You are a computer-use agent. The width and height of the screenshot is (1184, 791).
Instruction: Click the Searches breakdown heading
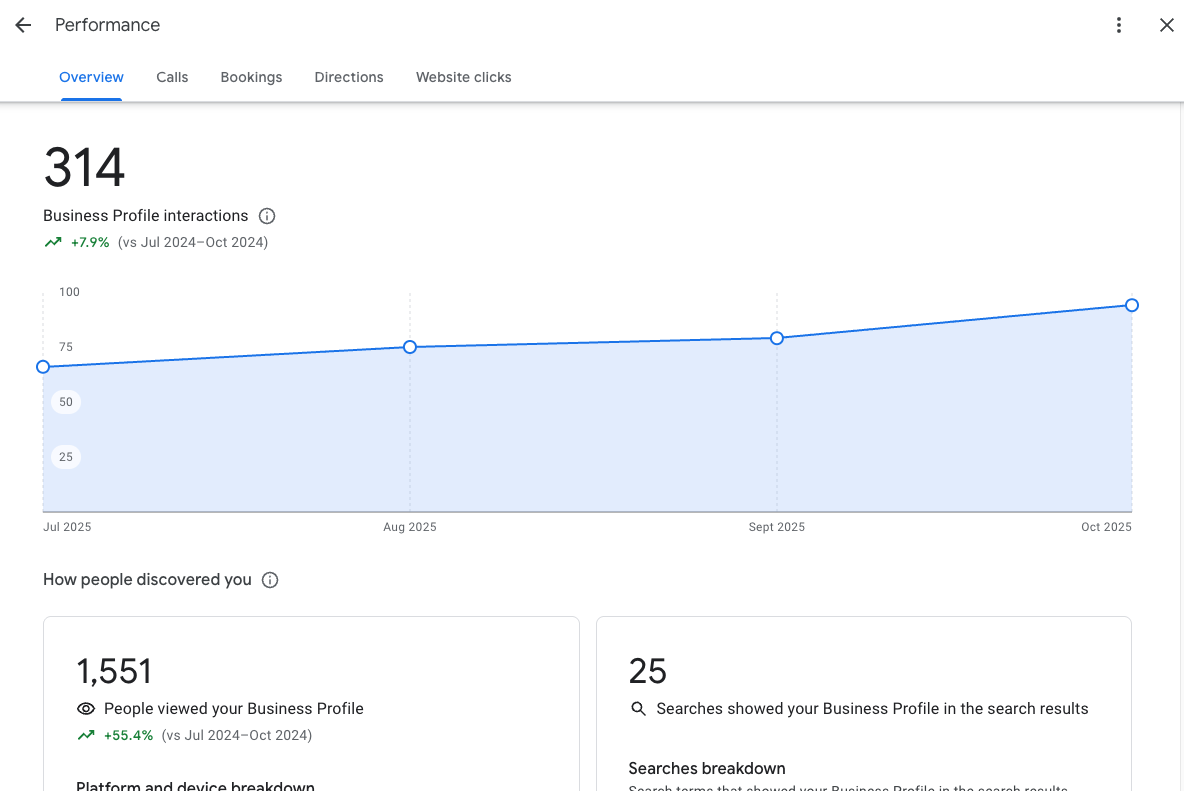click(x=707, y=768)
